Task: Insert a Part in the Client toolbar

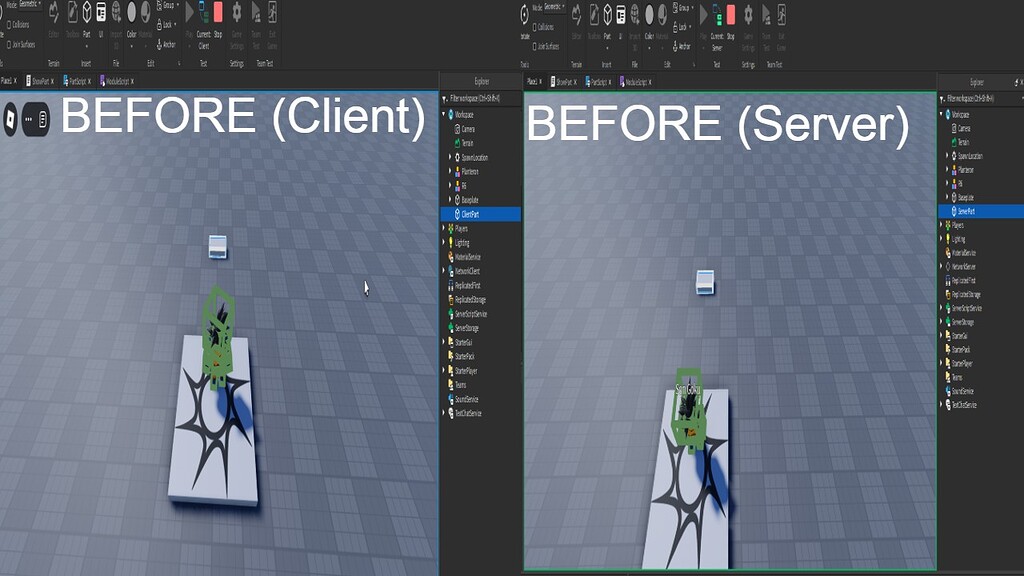Action: pyautogui.click(x=87, y=12)
